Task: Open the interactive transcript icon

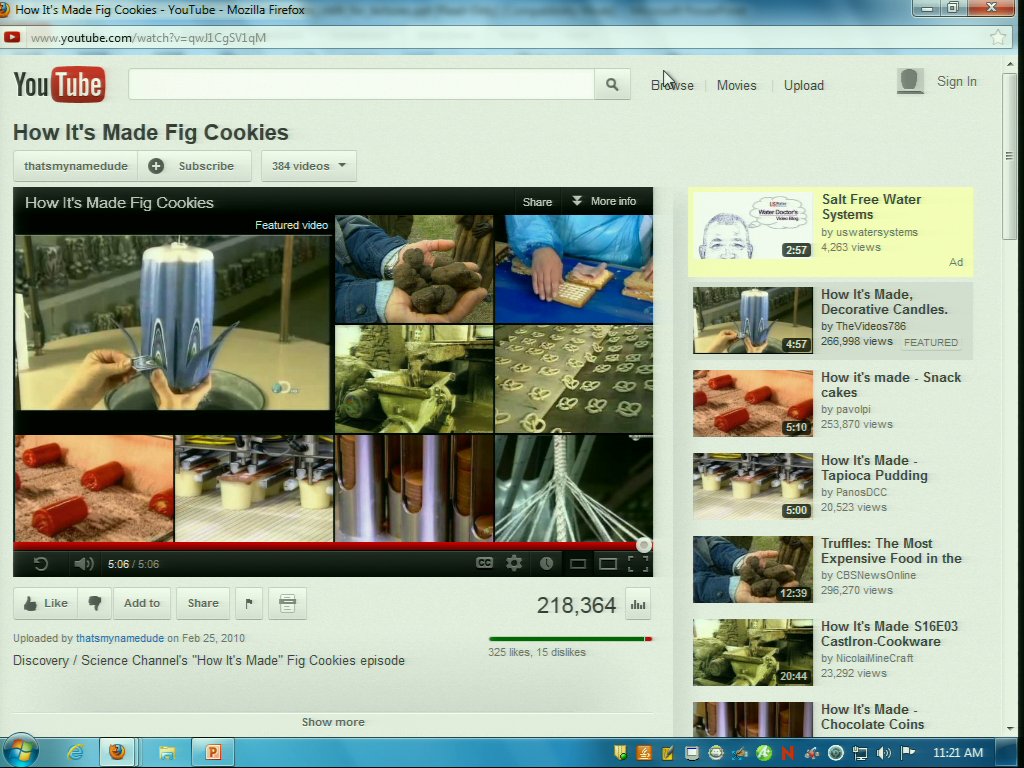Action: coord(287,603)
